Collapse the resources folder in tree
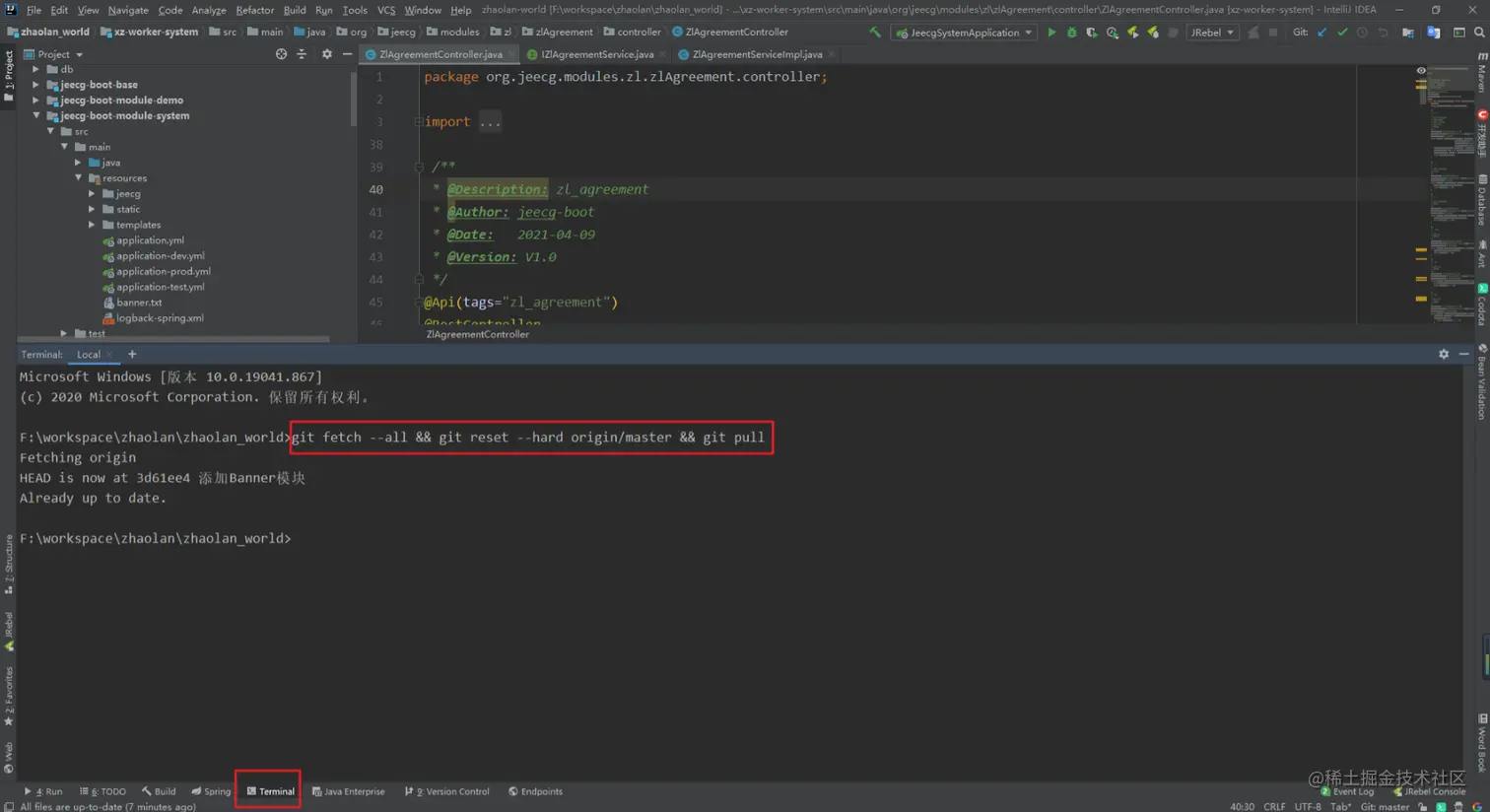 (79, 178)
